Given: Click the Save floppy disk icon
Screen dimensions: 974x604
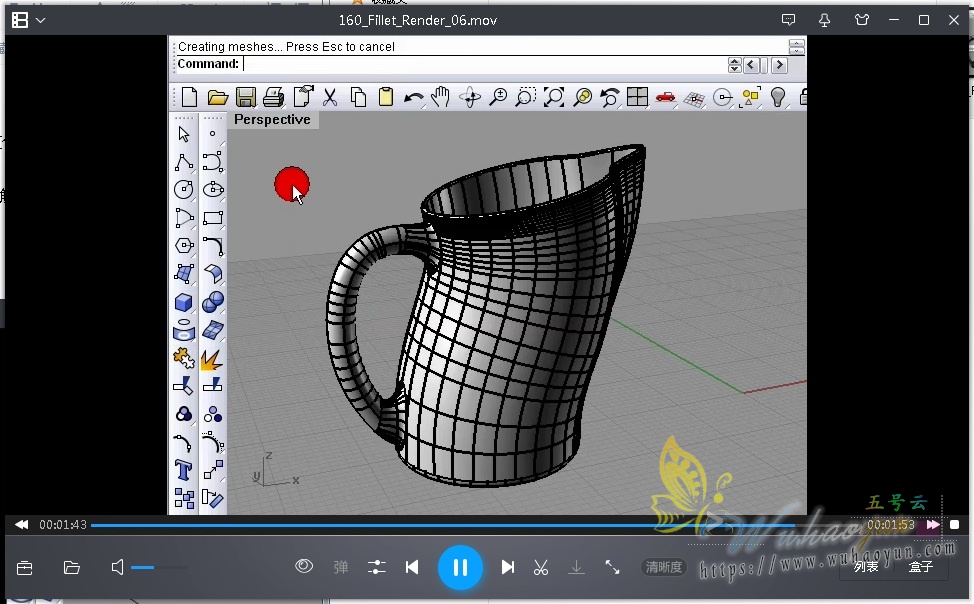Looking at the screenshot, I should point(246,97).
